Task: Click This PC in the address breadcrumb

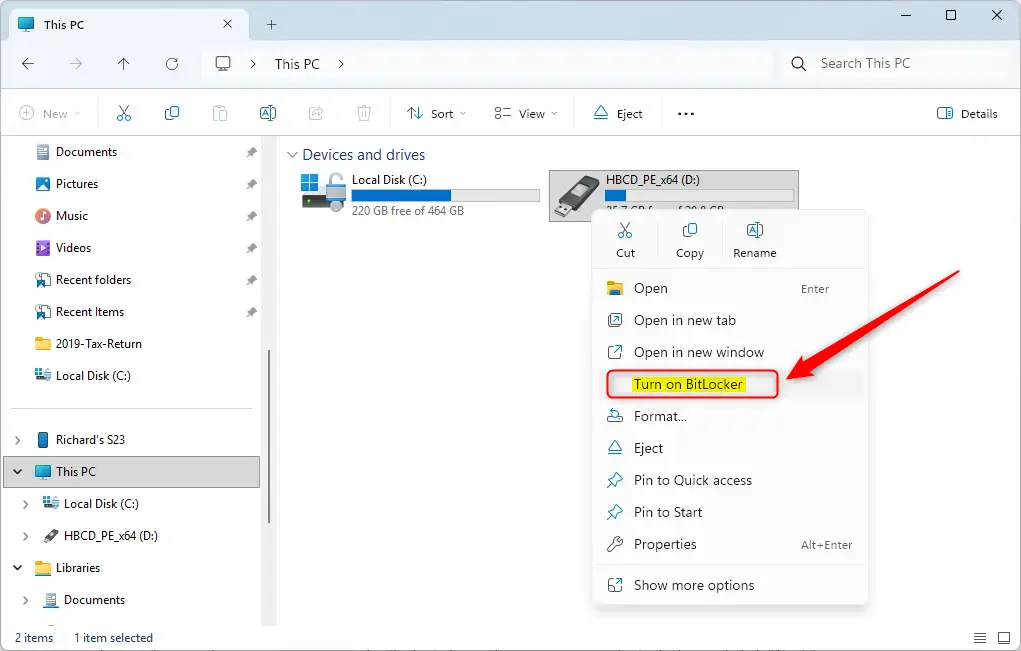Action: [x=297, y=64]
